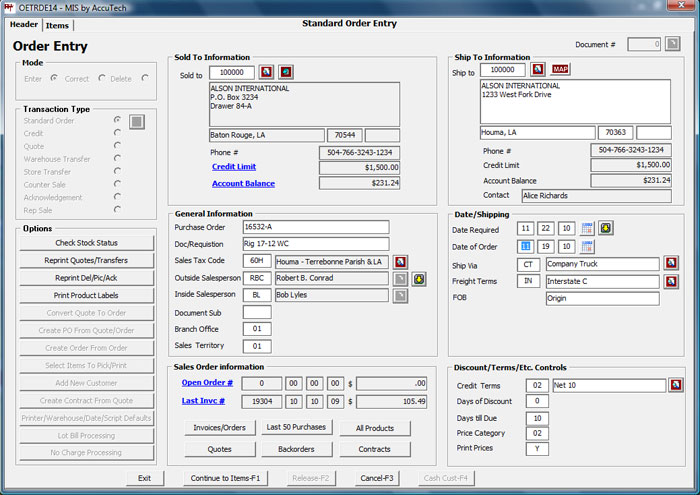Select the Header tab
The image size is (700, 495).
[24, 24]
